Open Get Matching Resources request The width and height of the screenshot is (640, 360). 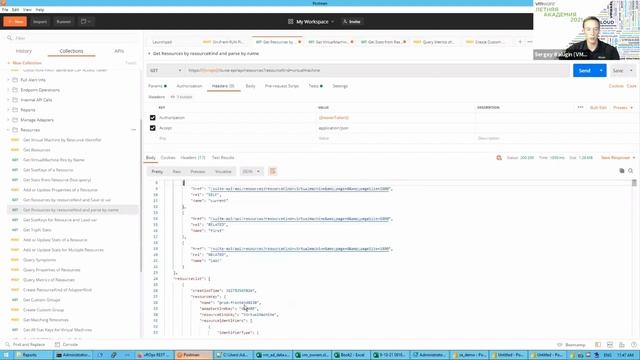(x=46, y=320)
